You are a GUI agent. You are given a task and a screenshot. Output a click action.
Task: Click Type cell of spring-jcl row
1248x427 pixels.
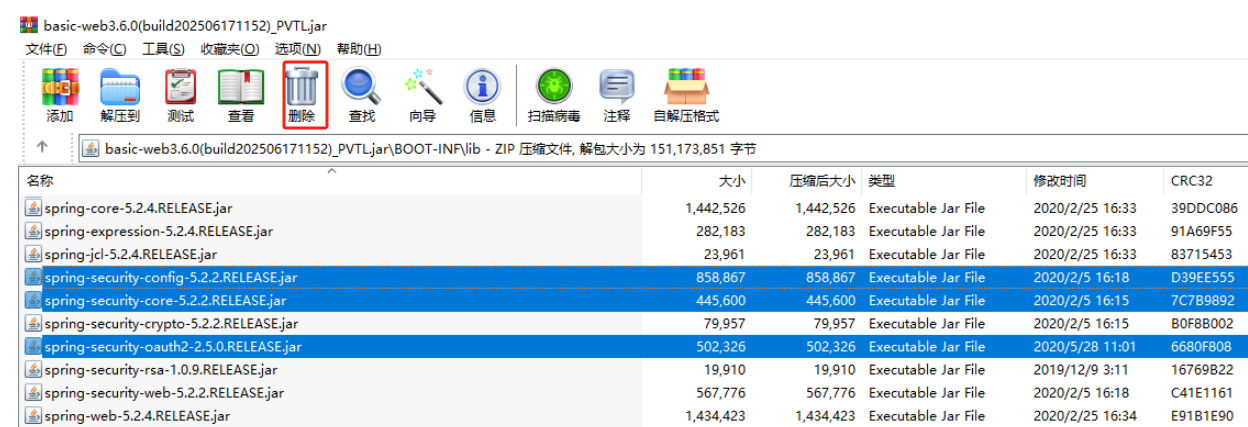tap(927, 254)
